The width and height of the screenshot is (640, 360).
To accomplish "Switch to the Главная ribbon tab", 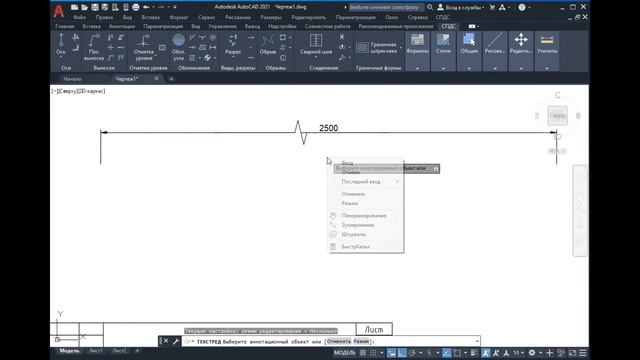I will tap(65, 27).
